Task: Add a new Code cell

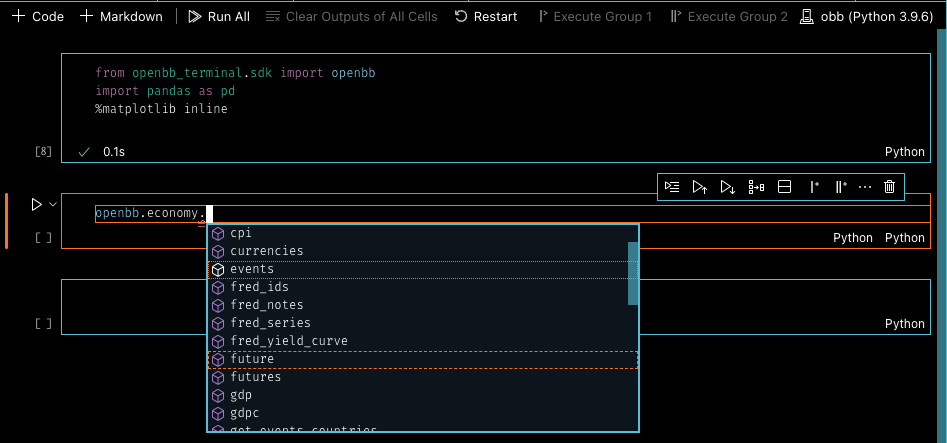Action: 38,16
